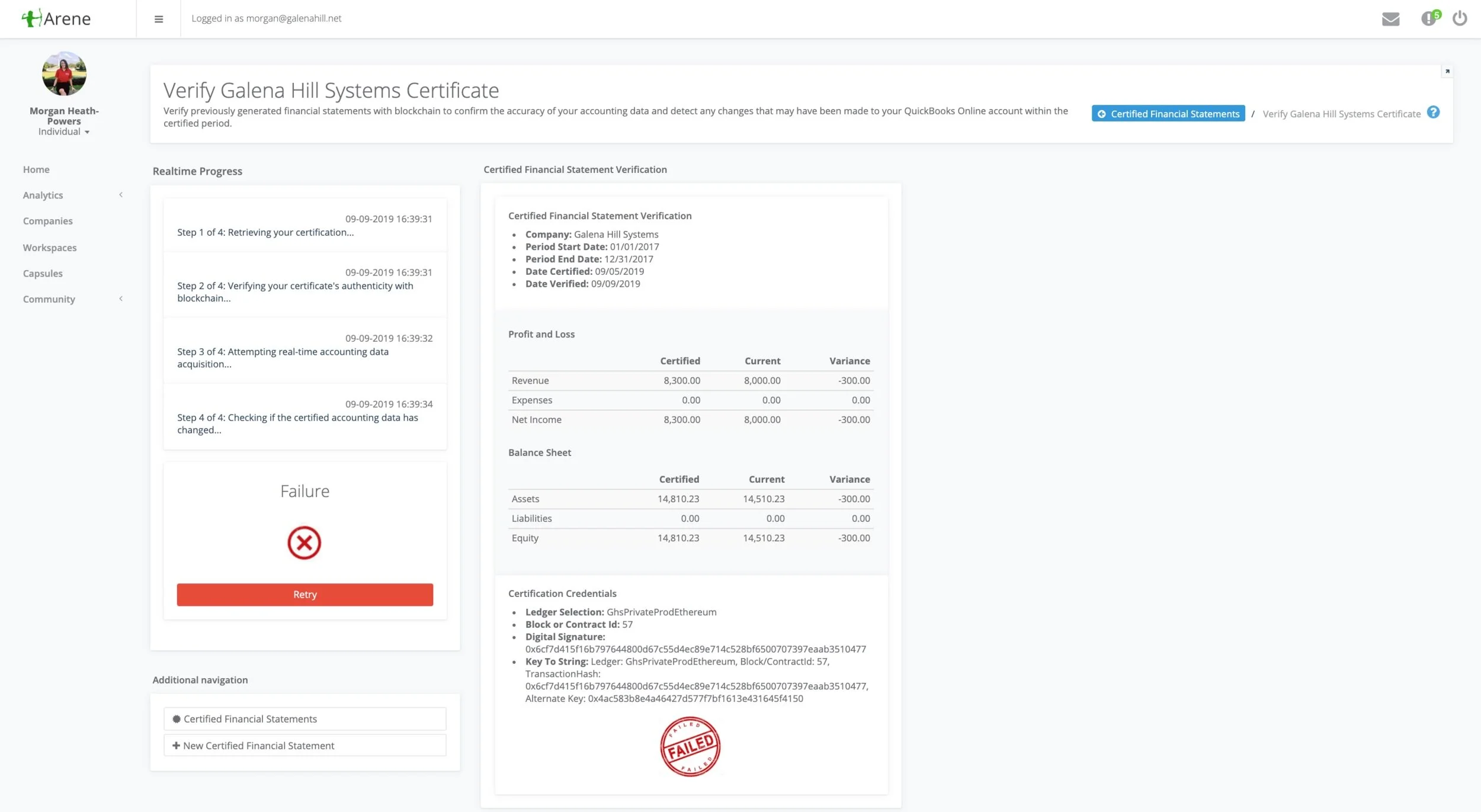The image size is (1481, 812).
Task: Click the Digital Signature label
Action: (x=565, y=637)
